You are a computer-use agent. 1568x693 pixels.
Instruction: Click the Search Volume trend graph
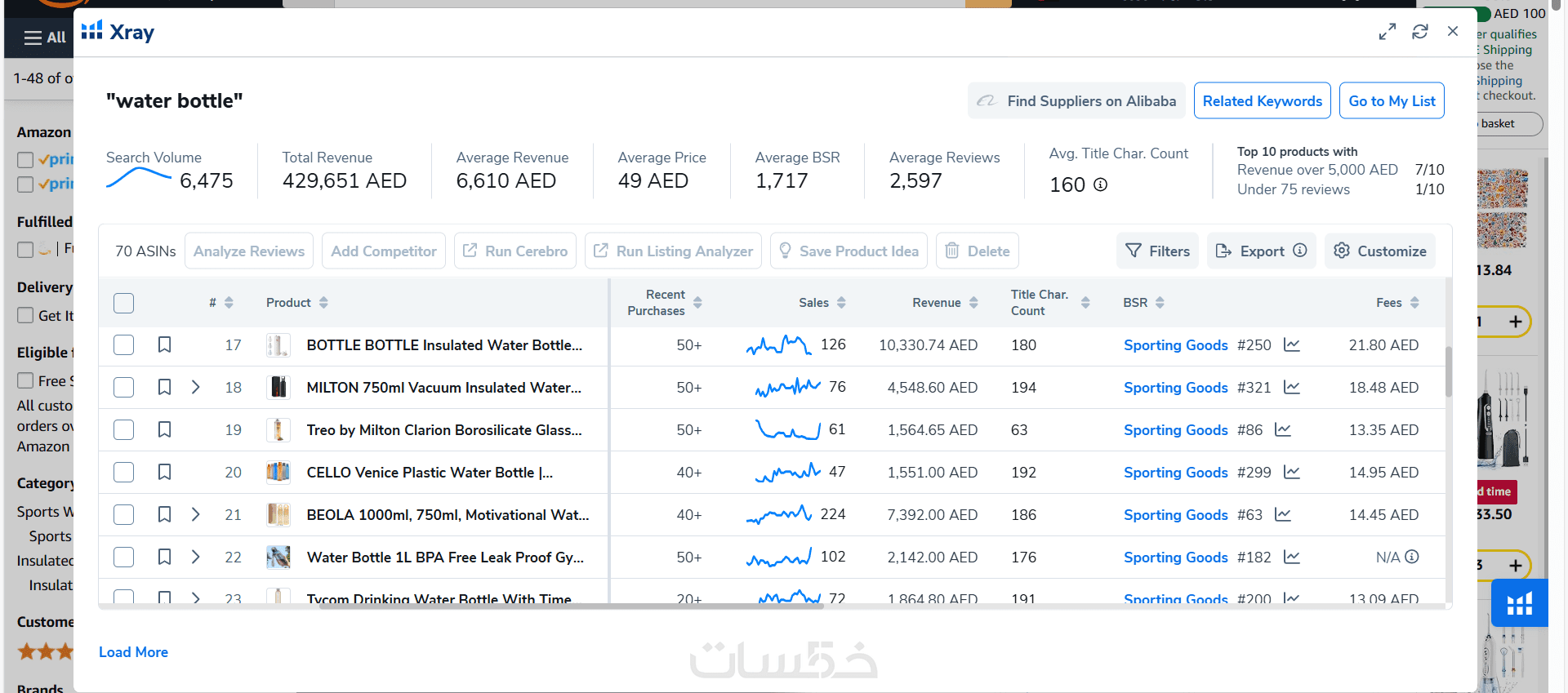point(139,178)
